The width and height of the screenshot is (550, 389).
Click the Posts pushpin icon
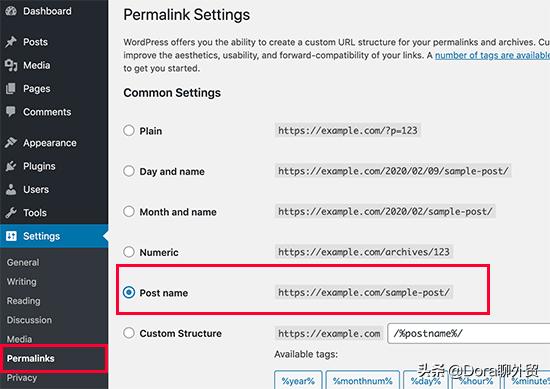[11, 42]
